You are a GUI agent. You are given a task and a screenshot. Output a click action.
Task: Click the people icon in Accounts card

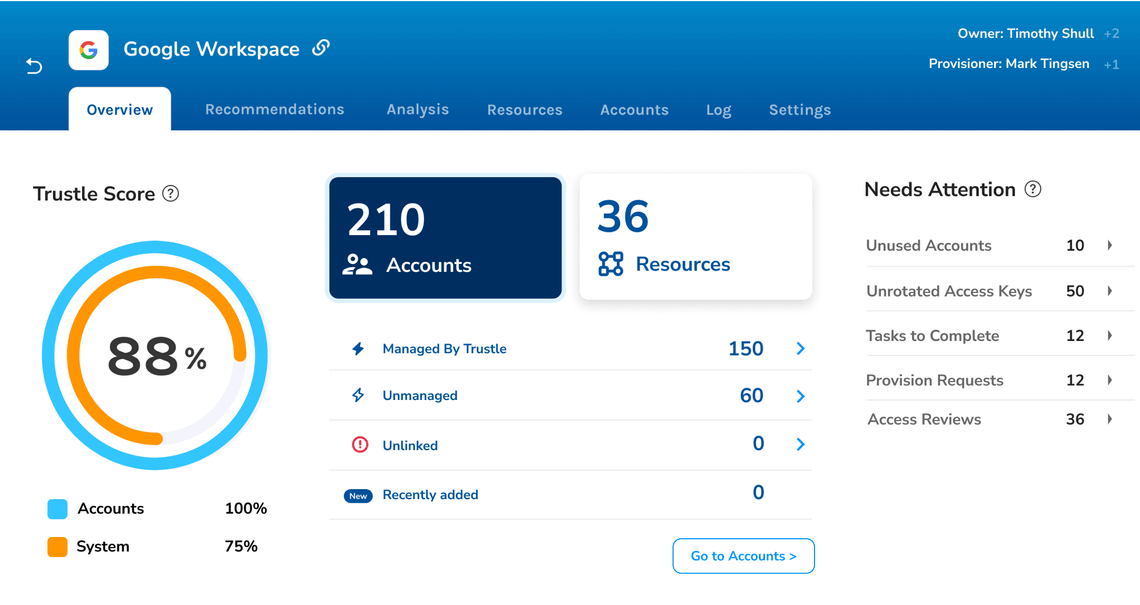357,265
